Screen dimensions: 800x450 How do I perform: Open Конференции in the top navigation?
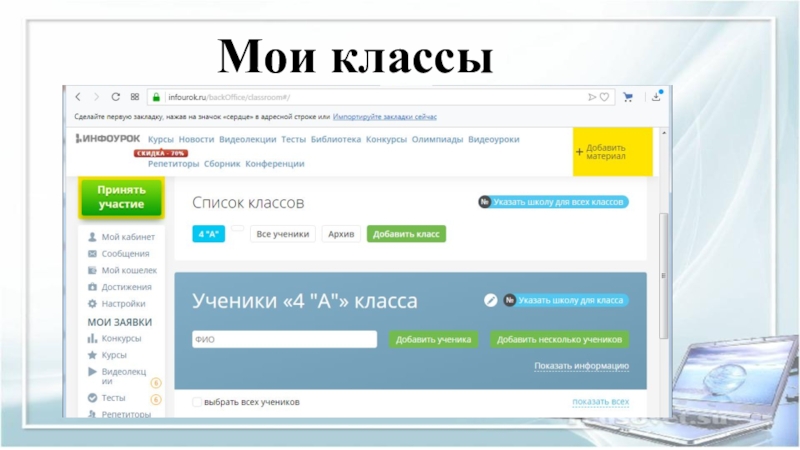275,164
